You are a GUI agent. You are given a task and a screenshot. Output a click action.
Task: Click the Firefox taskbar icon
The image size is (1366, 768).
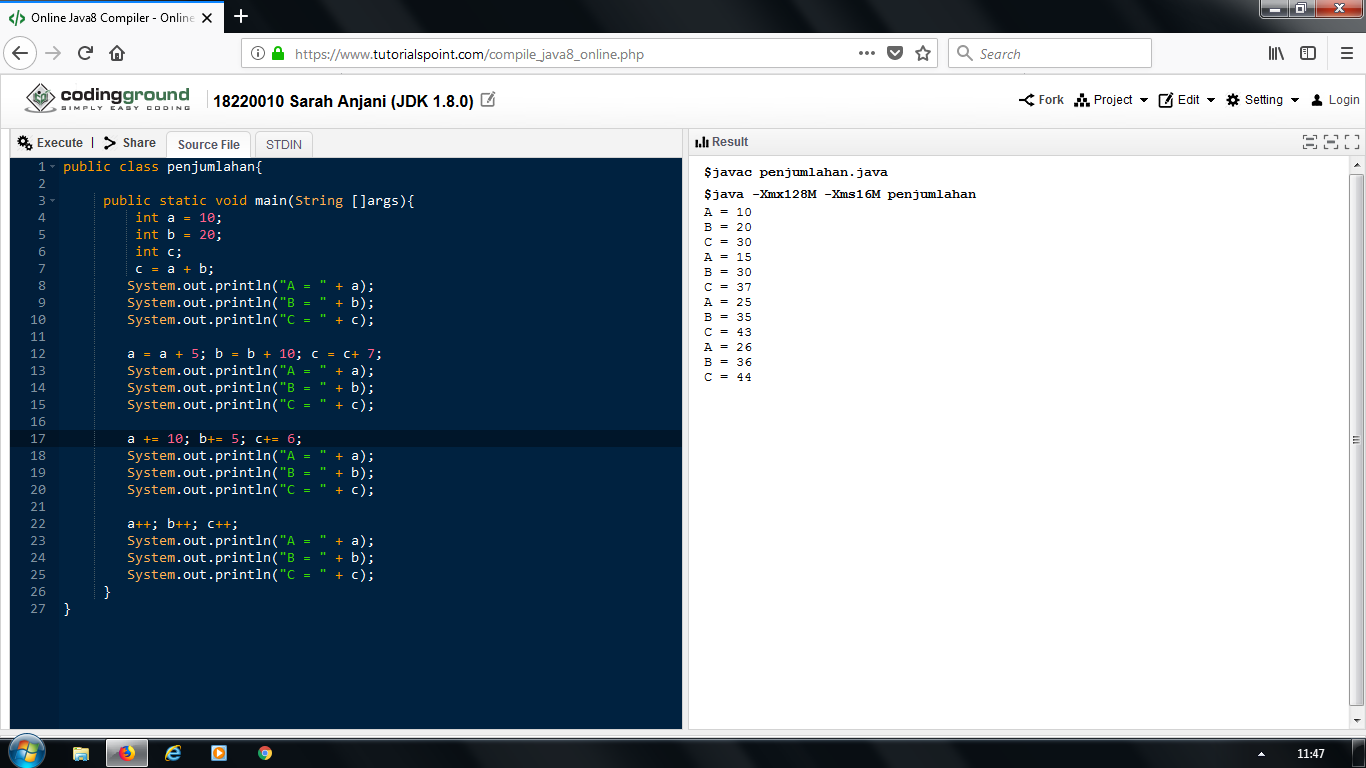click(x=127, y=753)
